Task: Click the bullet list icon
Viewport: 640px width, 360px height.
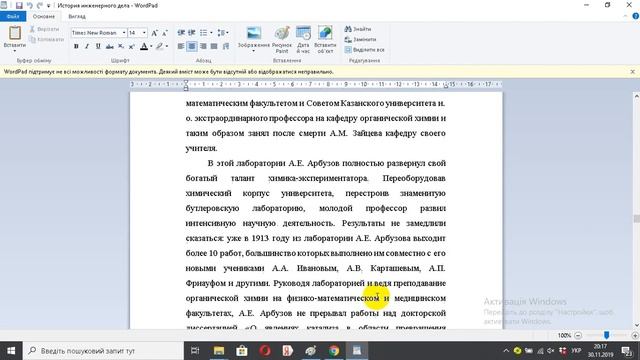Action: pos(203,33)
